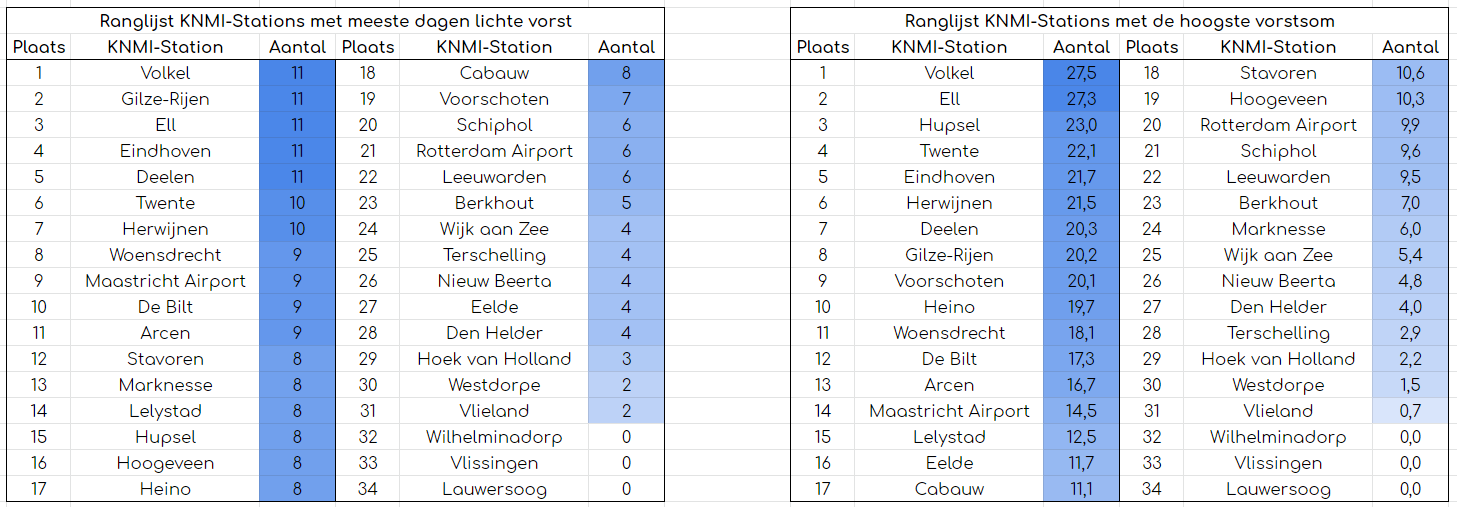This screenshot has height=507, width=1457.
Task: Select Cabauw in the lichte vorst table
Action: tap(494, 73)
